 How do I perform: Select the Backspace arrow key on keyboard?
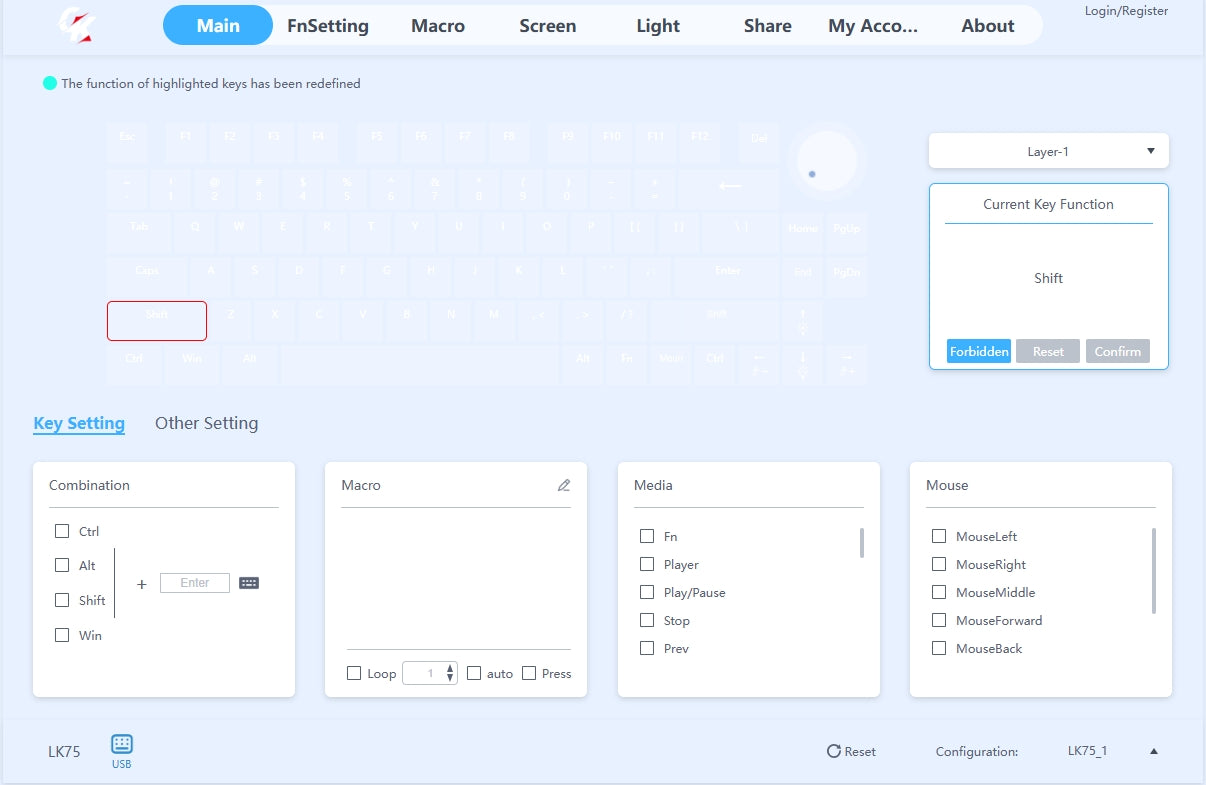point(729,187)
